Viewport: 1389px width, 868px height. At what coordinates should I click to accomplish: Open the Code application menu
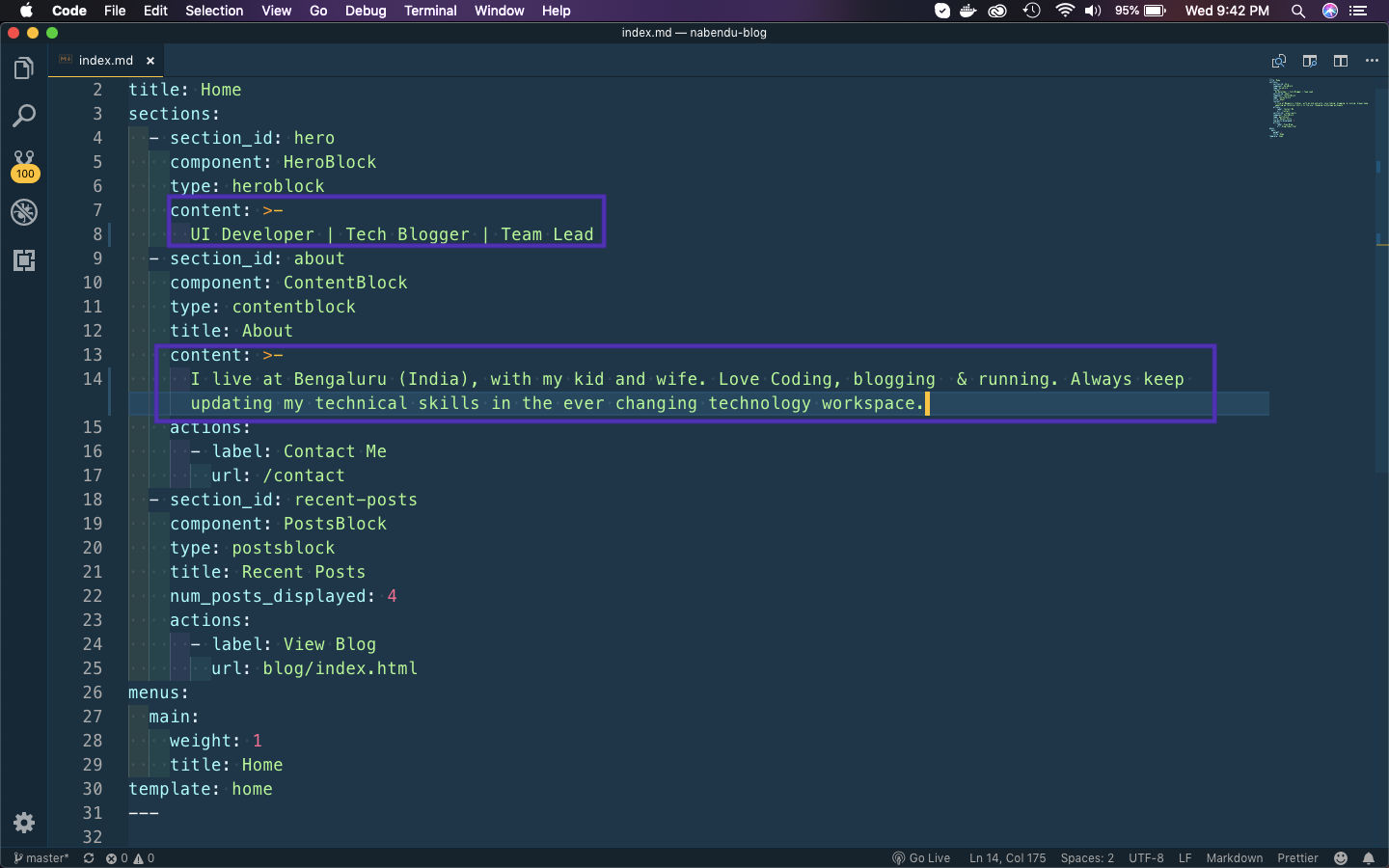pyautogui.click(x=69, y=11)
